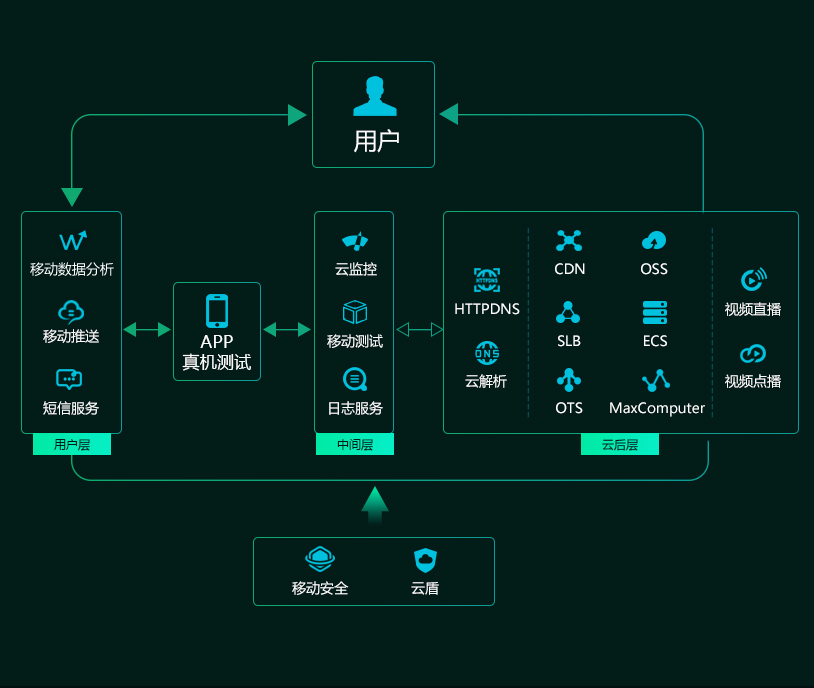Screen dimensions: 814x688
Task: Click the 移动数据分析 W chart icon
Action: click(73, 240)
